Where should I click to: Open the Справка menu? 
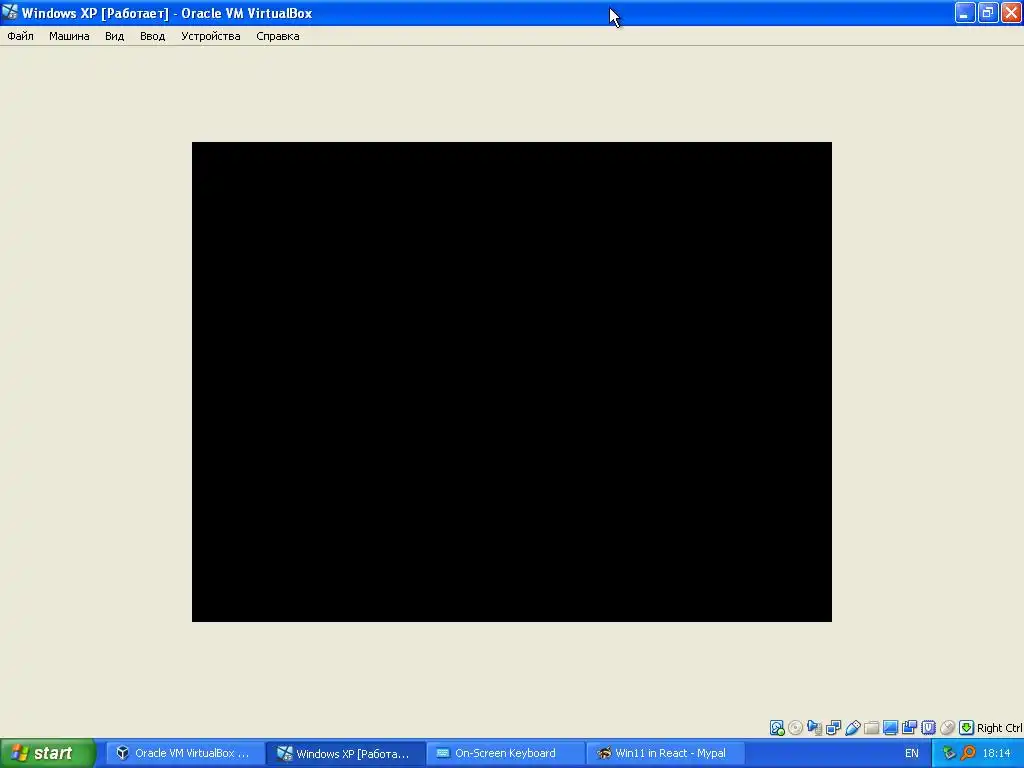pos(278,37)
